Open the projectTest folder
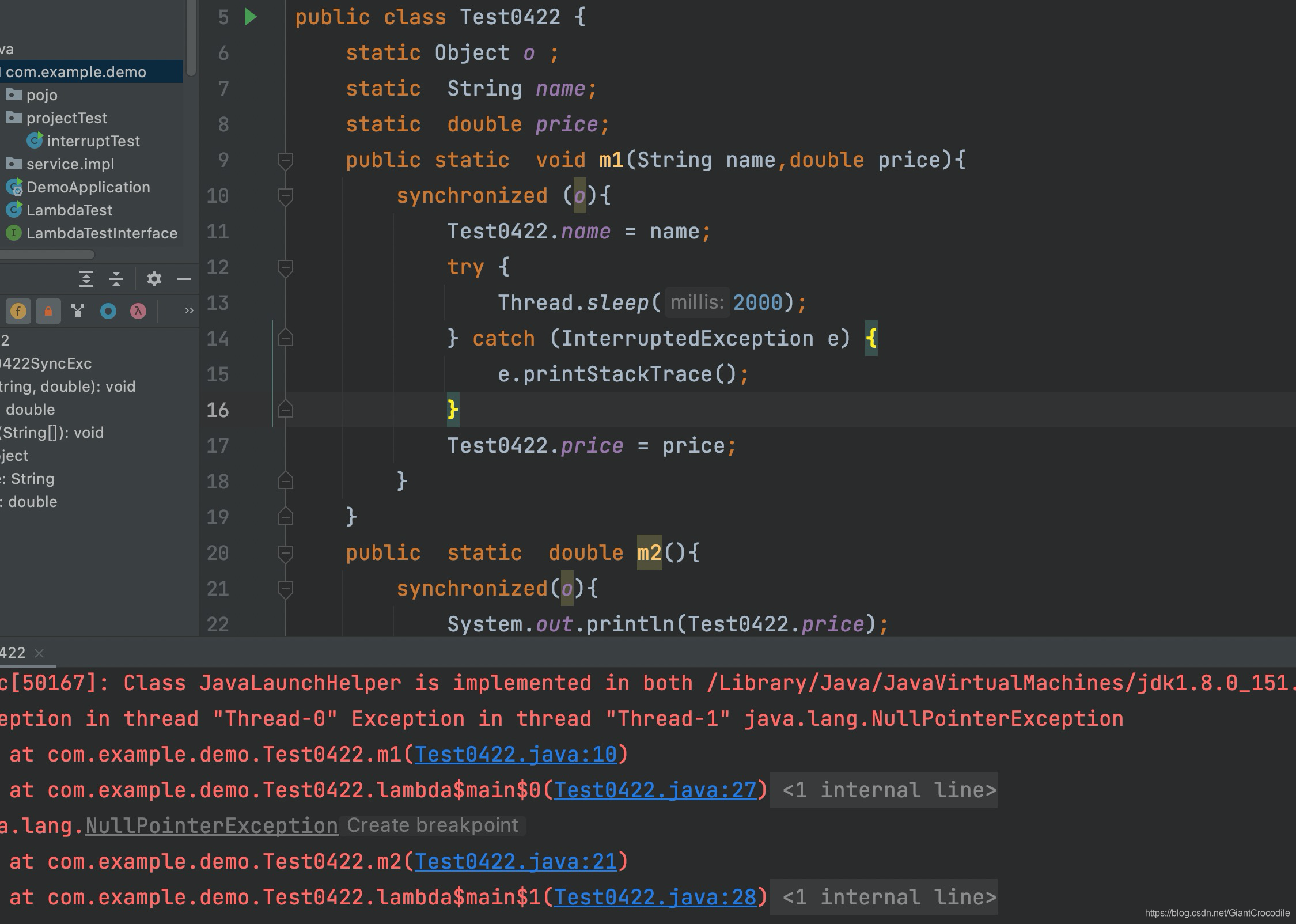 click(x=66, y=118)
